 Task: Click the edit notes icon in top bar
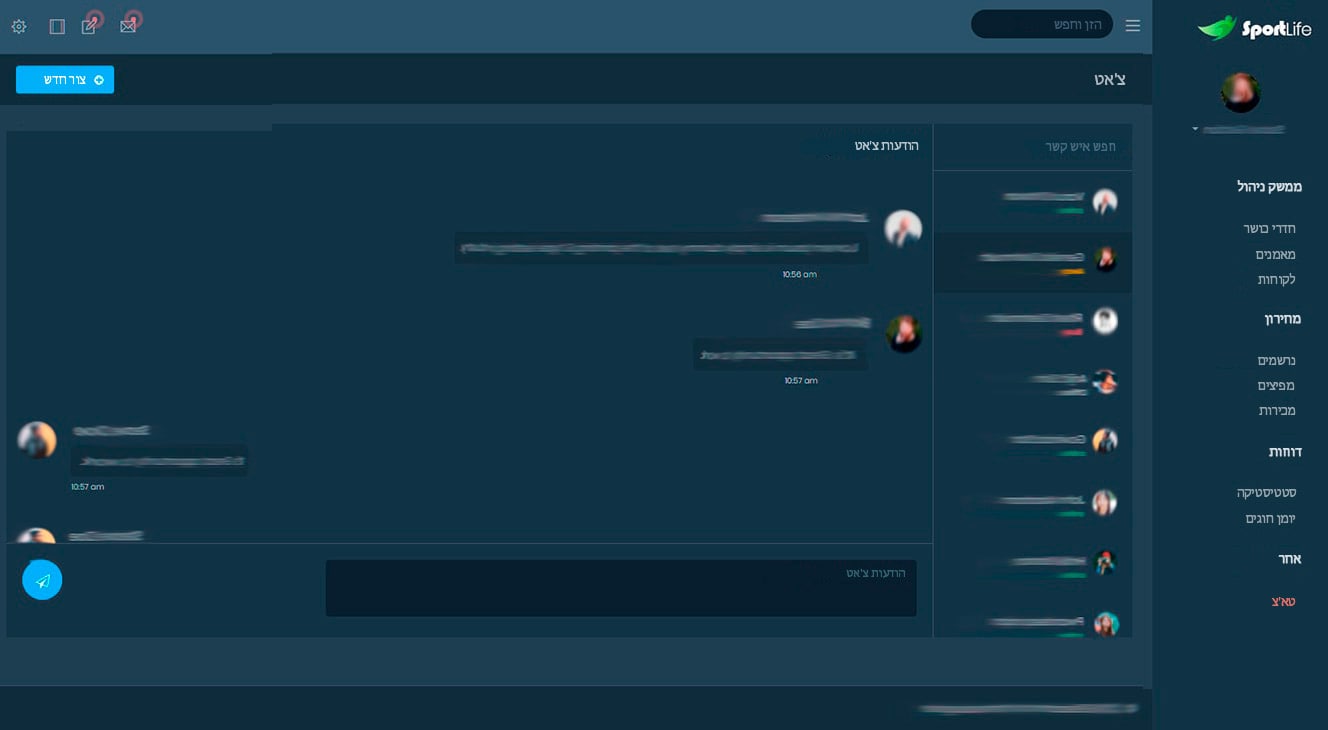90,26
